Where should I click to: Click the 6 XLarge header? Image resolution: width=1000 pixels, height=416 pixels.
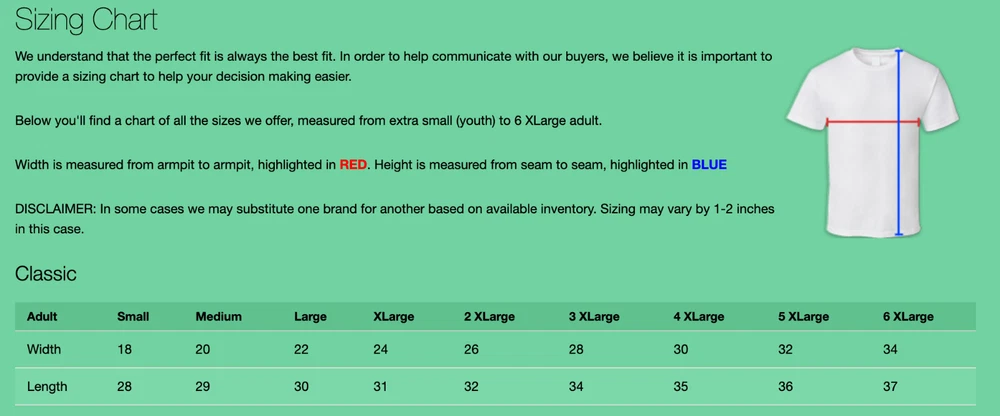coord(908,317)
